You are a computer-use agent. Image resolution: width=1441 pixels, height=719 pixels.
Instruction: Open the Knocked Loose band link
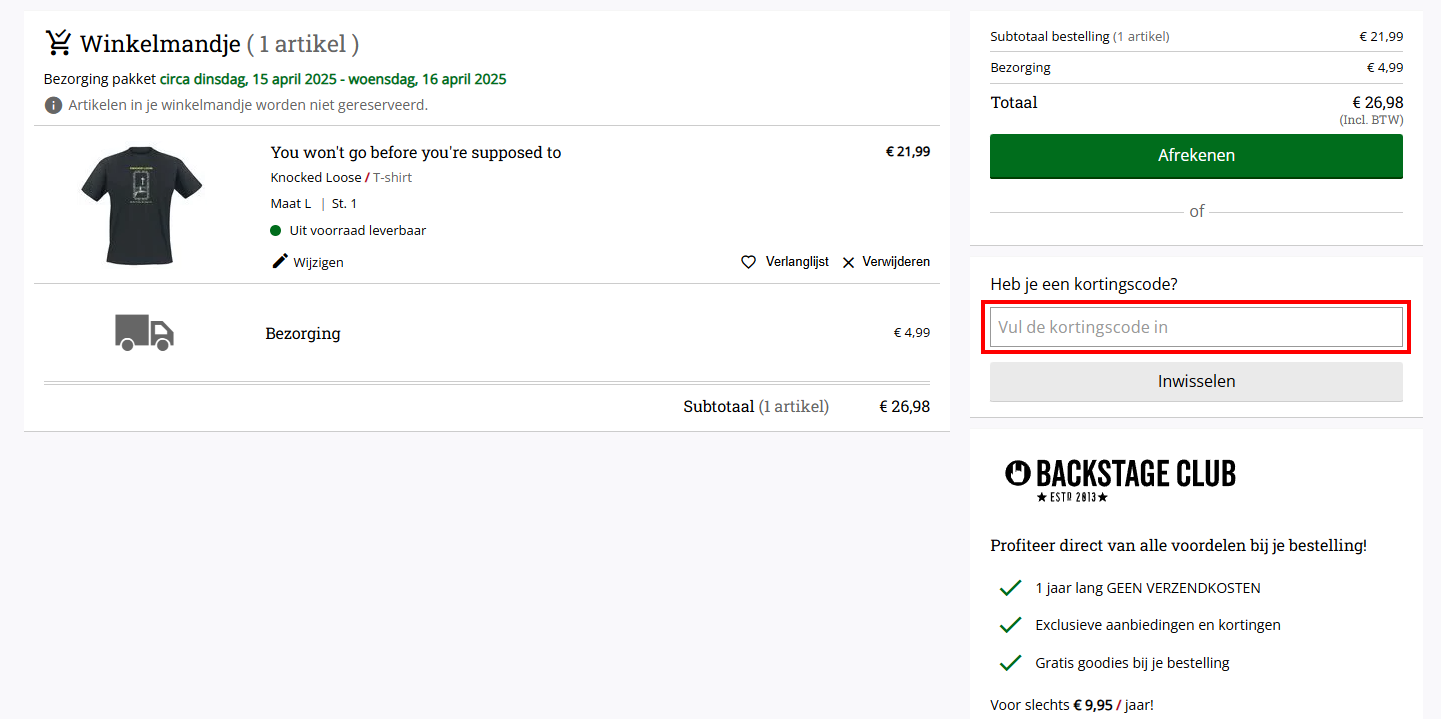tap(316, 177)
